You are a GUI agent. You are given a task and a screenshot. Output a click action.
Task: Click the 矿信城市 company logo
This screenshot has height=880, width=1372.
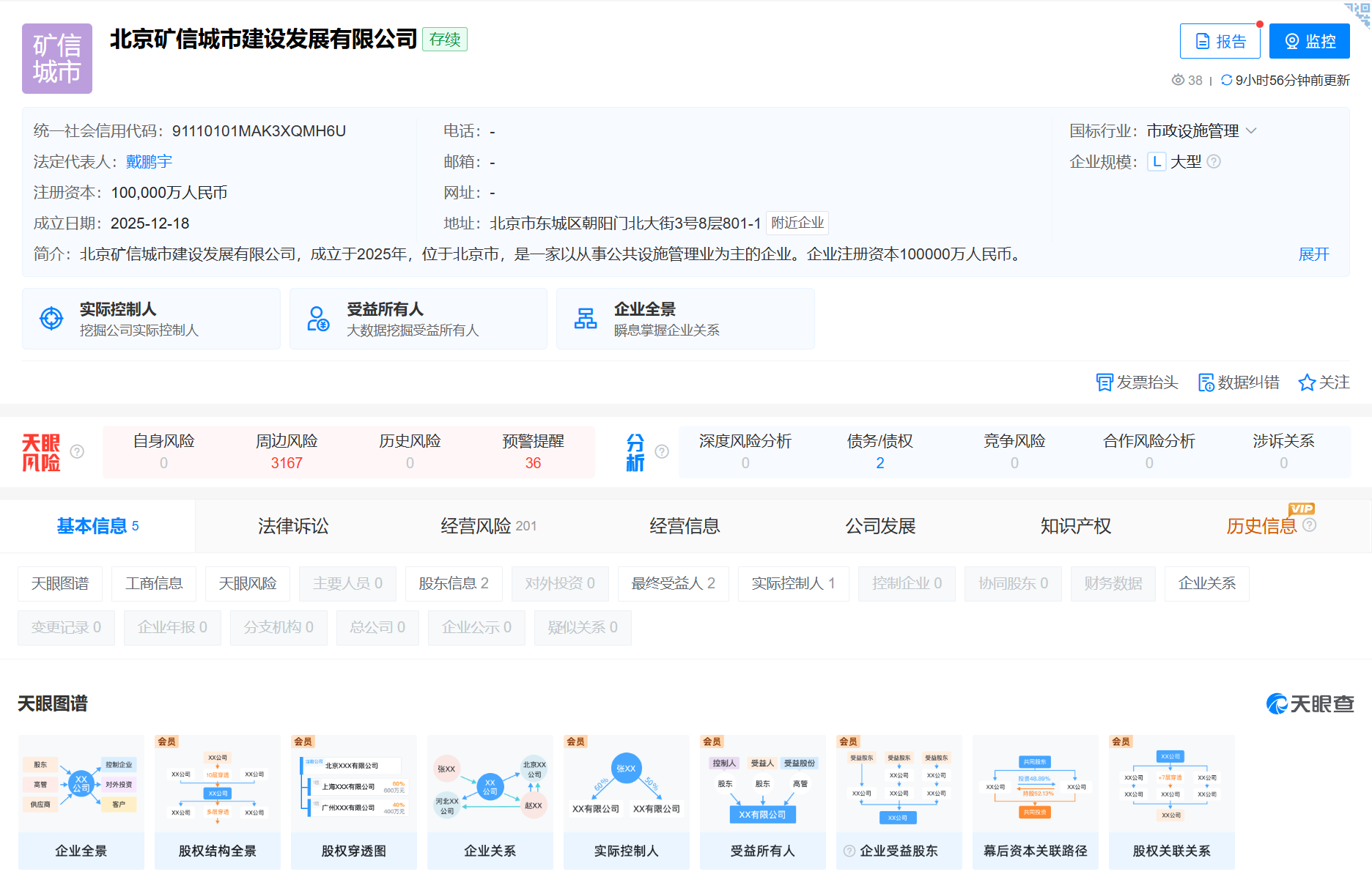click(x=57, y=59)
